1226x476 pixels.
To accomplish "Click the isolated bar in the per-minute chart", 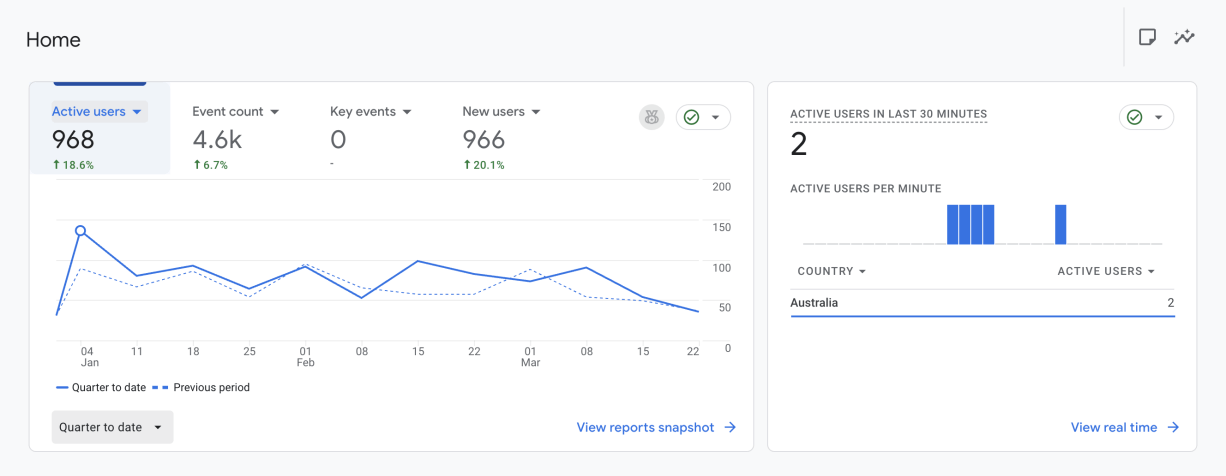I will point(1060,224).
